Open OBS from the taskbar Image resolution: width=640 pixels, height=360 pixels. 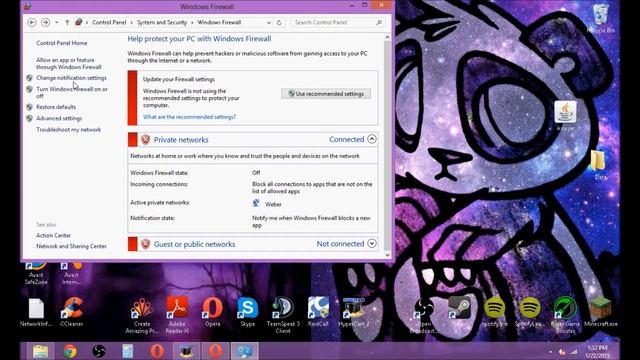(x=99, y=351)
